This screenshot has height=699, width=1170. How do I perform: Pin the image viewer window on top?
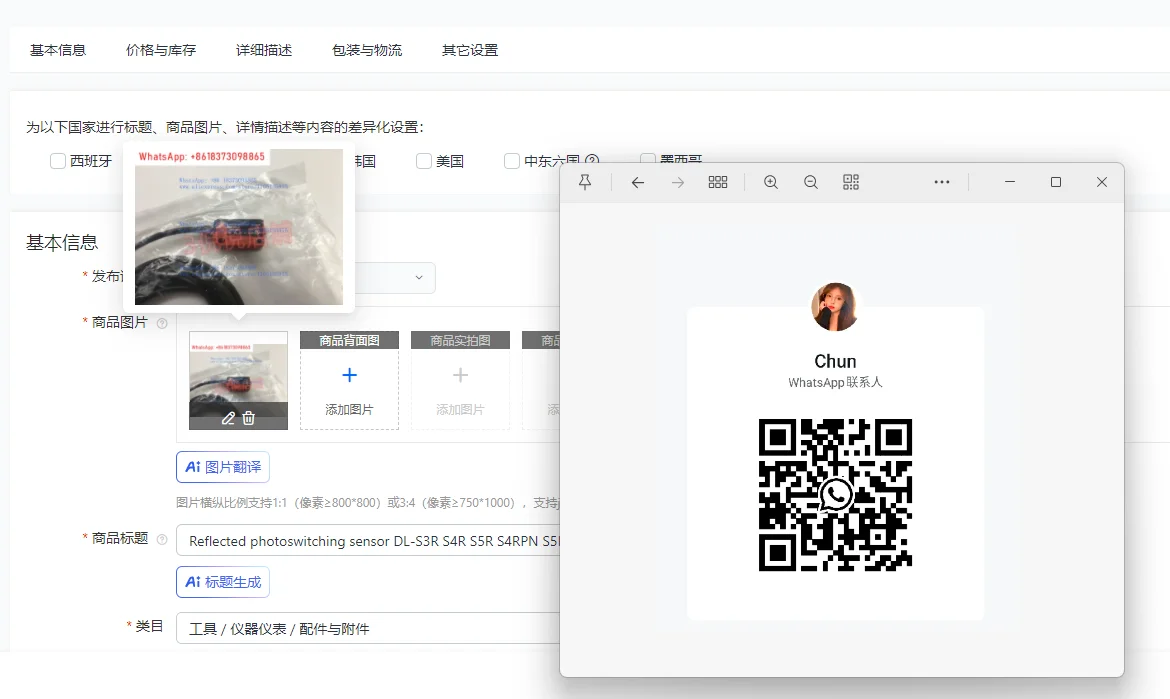coord(586,182)
